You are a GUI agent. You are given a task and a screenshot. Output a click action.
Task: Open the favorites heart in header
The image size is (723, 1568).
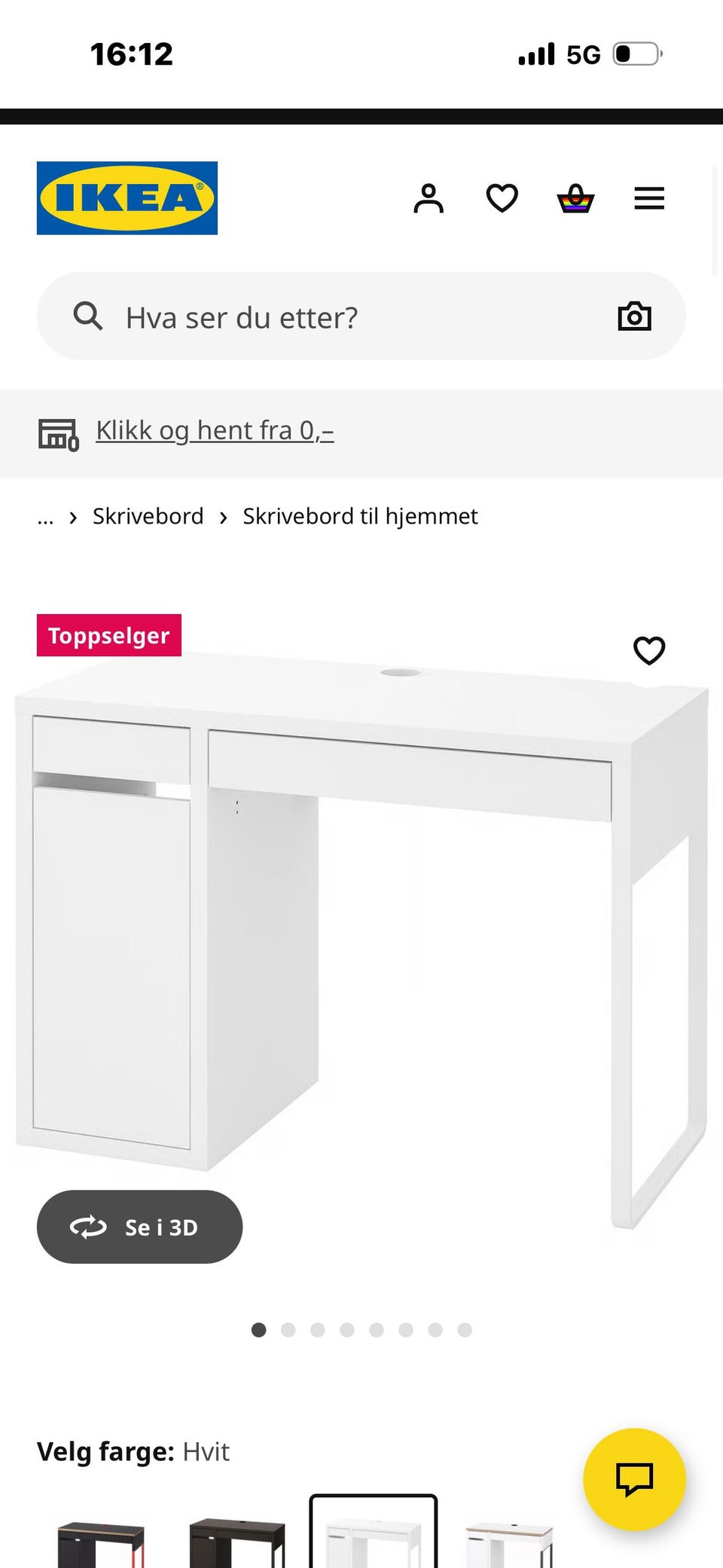502,198
